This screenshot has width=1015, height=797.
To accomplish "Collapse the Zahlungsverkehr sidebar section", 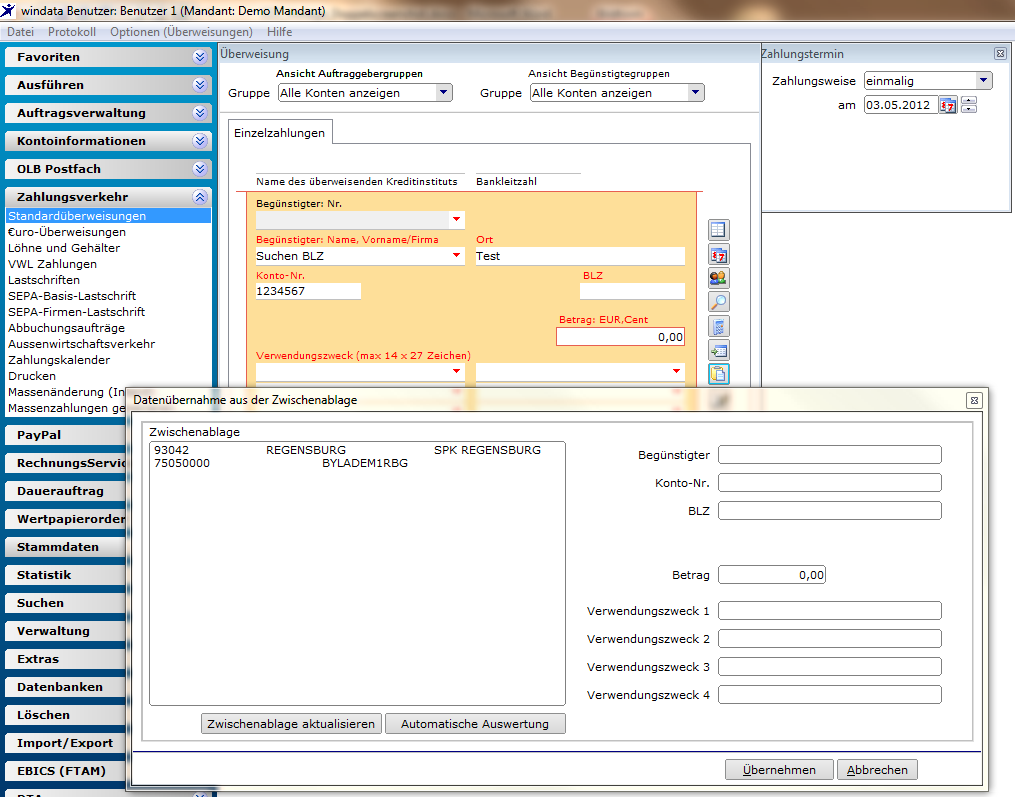I will coord(200,197).
